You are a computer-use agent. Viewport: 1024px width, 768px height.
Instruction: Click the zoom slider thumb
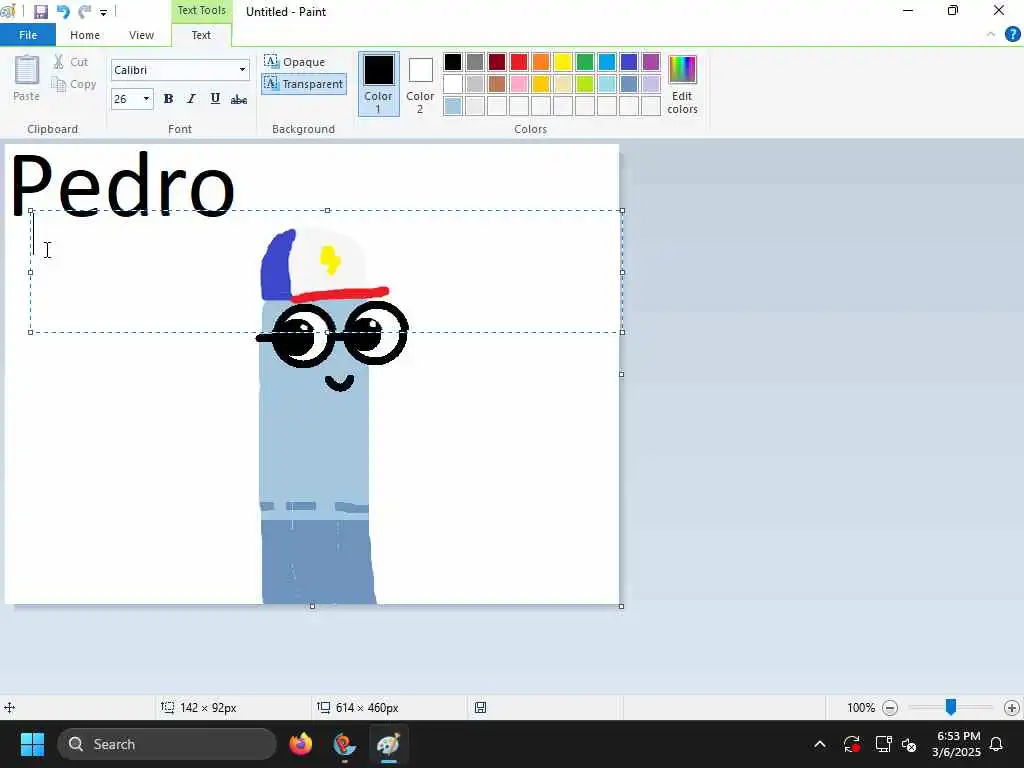coord(951,707)
